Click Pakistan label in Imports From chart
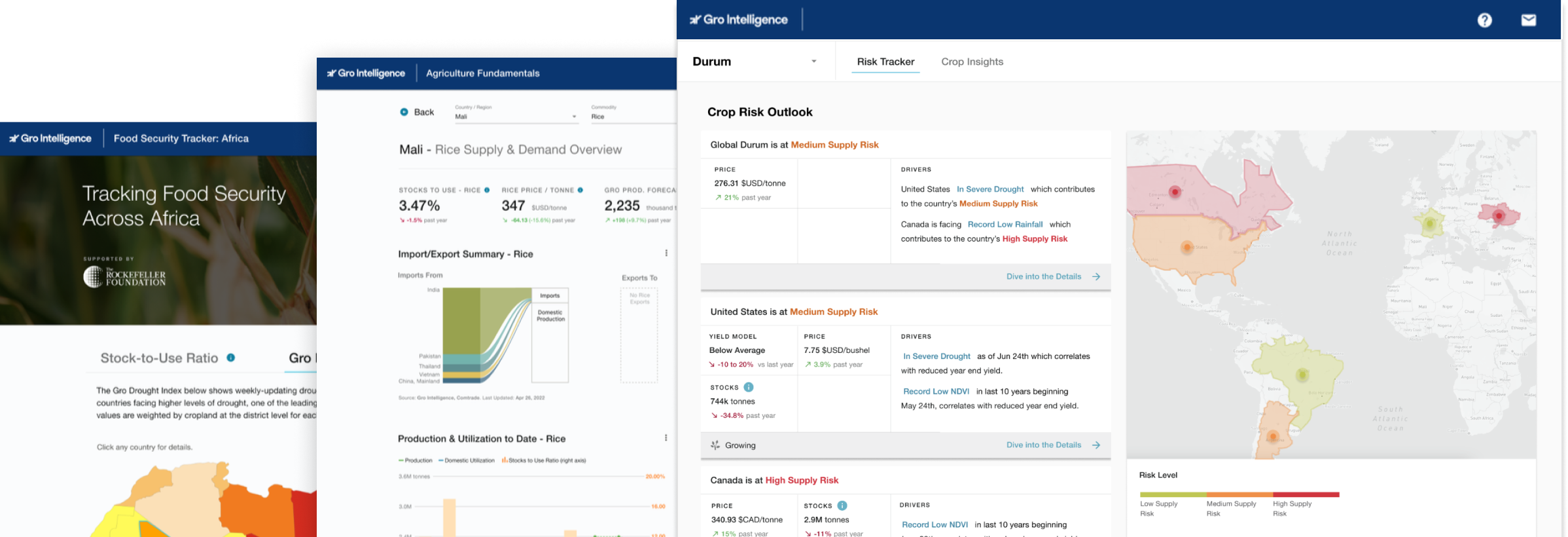This screenshot has height=537, width=1568. 429,356
